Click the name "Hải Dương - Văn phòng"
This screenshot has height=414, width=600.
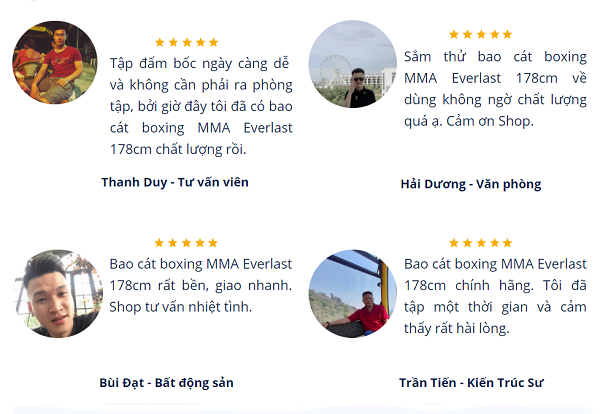point(470,183)
